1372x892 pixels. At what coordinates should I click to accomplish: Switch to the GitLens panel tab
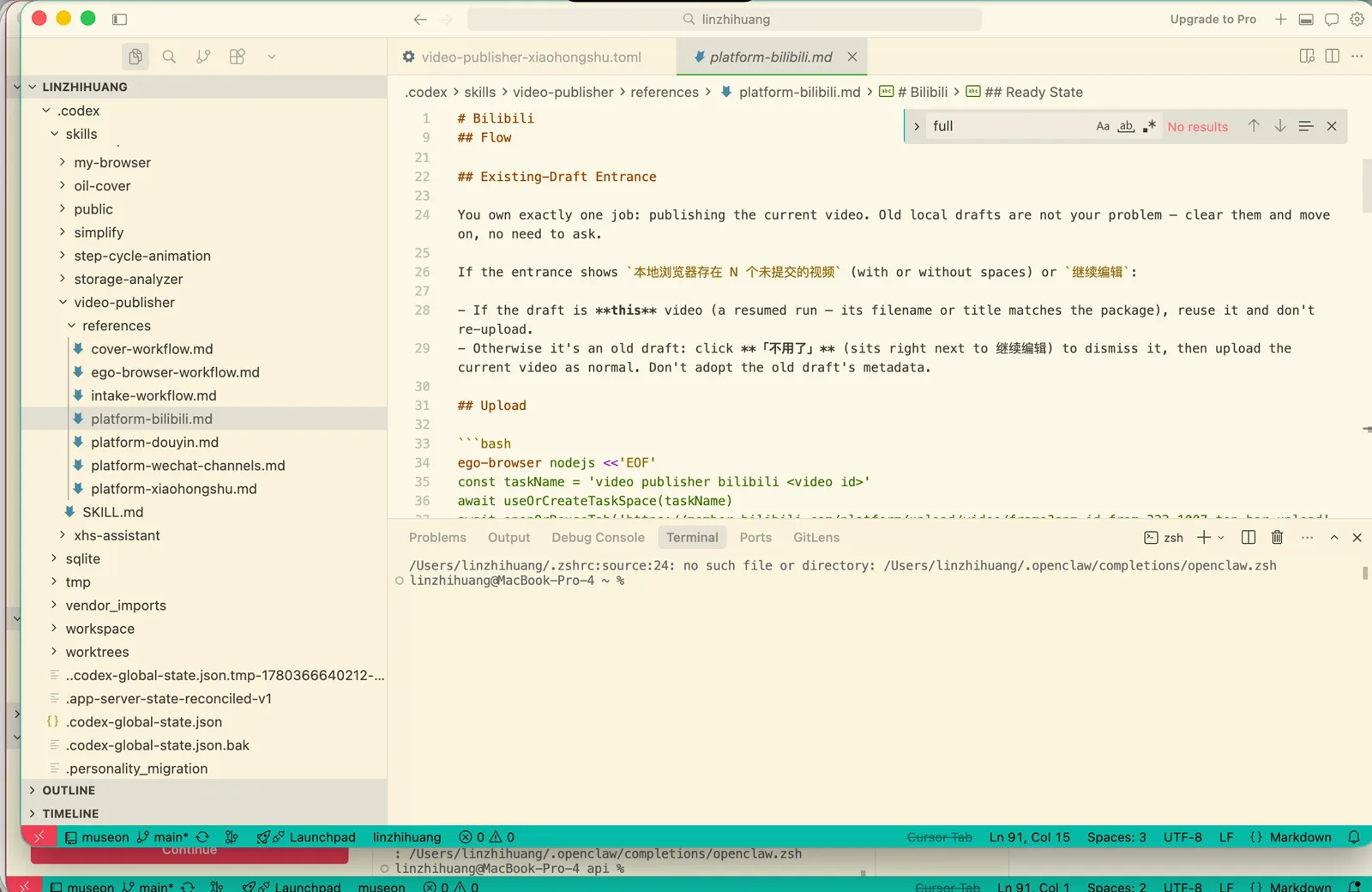tap(816, 538)
